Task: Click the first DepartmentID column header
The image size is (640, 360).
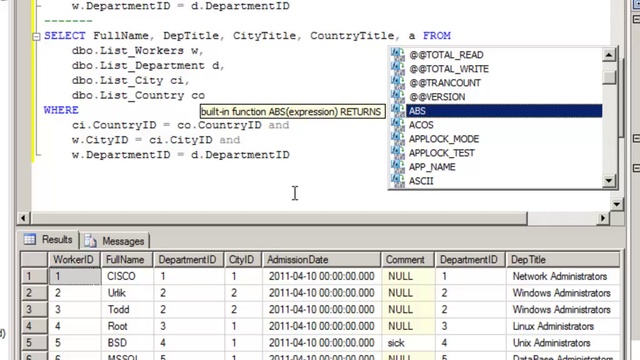Action: [189, 260]
